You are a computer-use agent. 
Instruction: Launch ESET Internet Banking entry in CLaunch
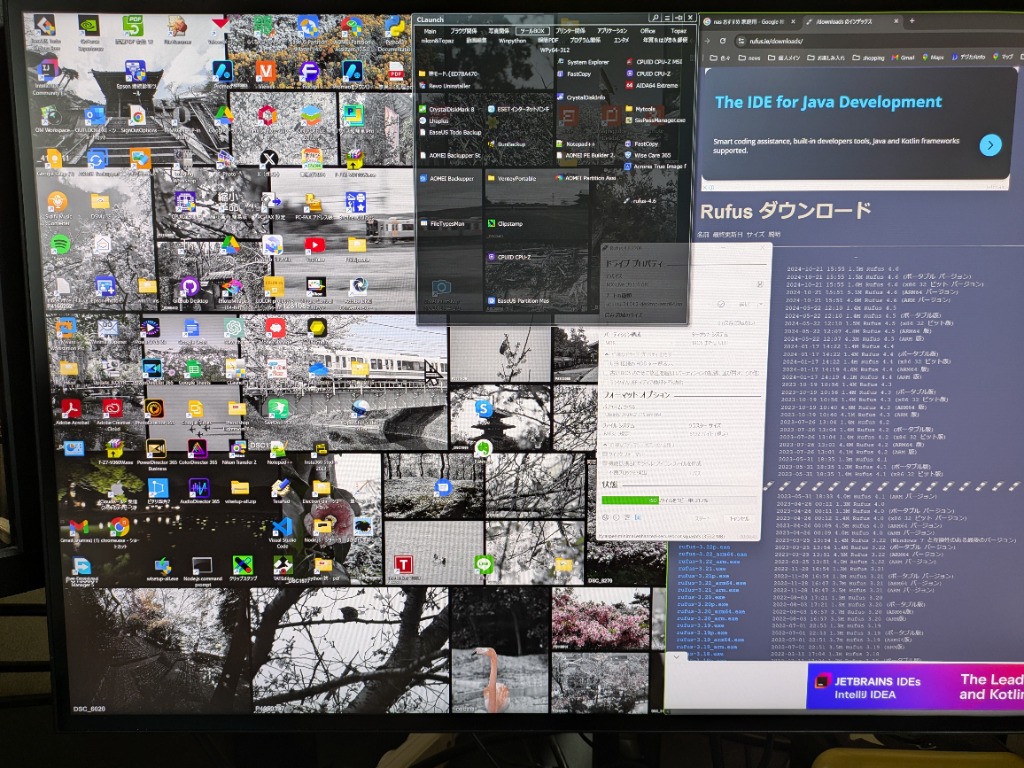pyautogui.click(x=519, y=109)
